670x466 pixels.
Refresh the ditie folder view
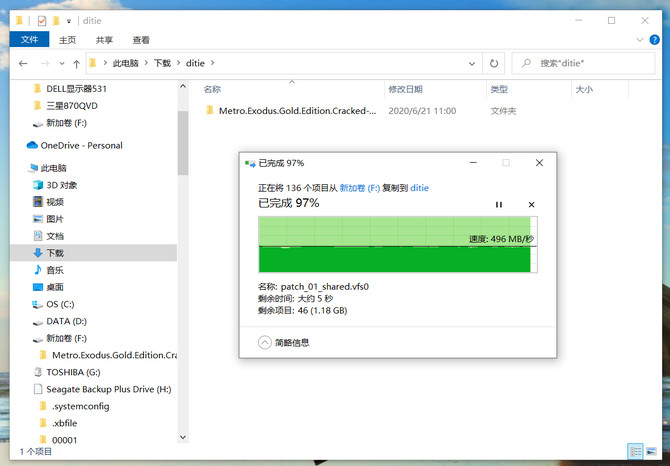pos(494,63)
